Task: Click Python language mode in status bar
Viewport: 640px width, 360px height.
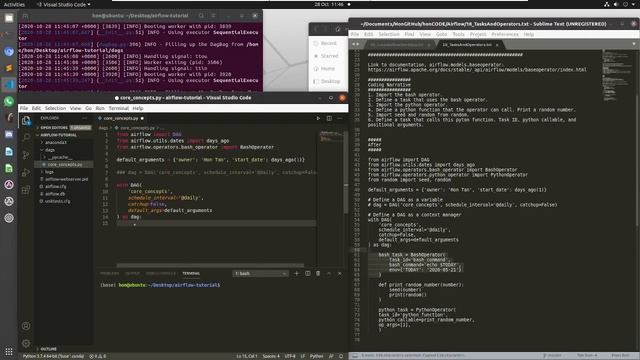Action: [316, 356]
